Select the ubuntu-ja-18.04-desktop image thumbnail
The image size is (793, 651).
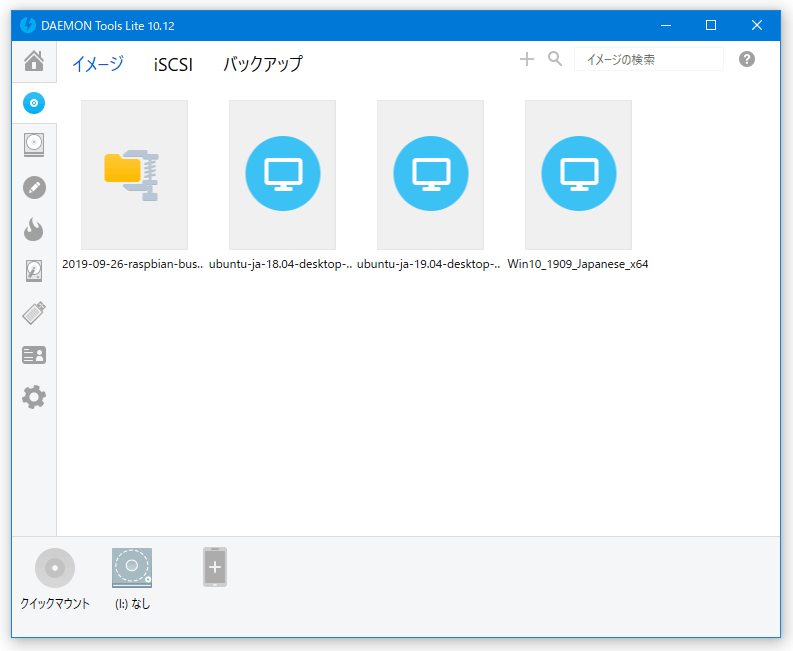[282, 175]
